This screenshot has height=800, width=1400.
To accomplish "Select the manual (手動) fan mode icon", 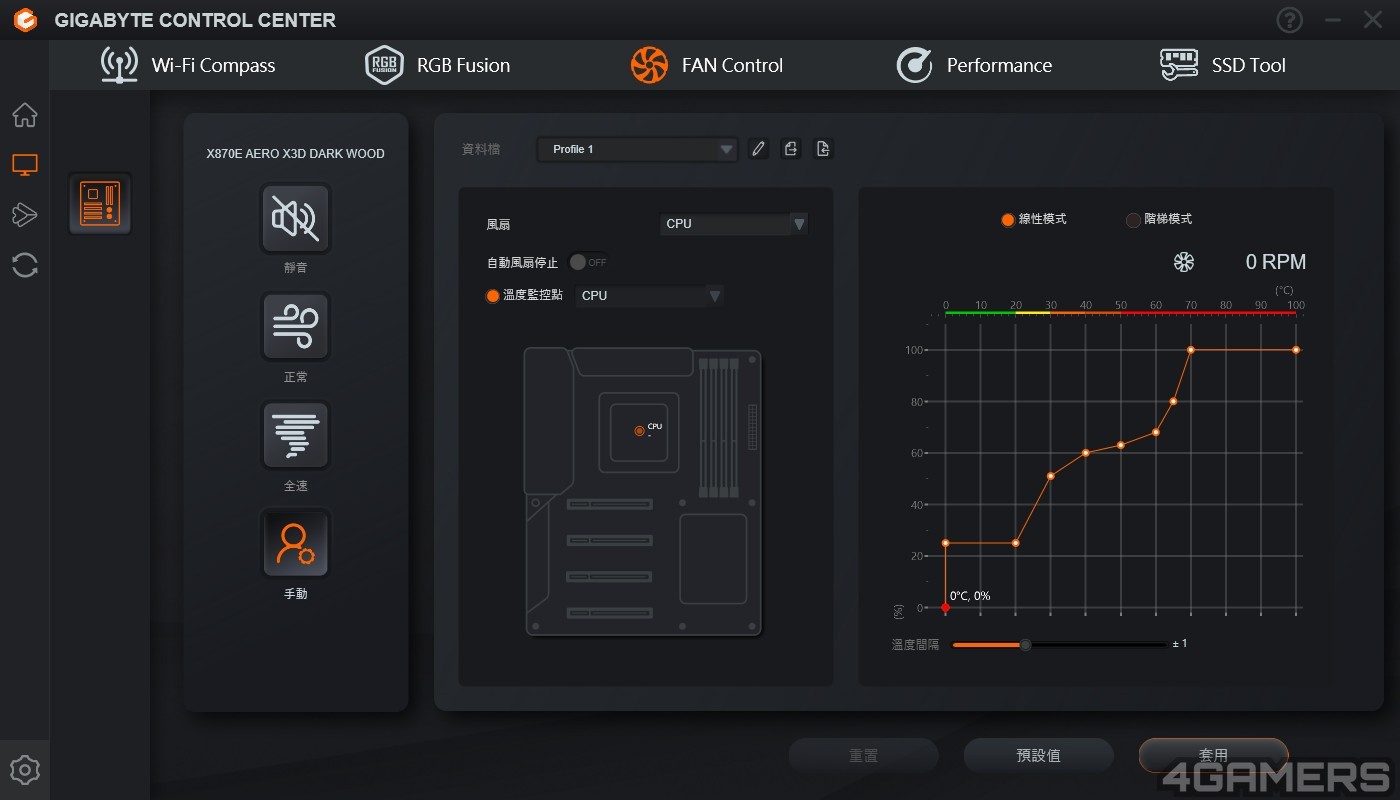I will click(295, 543).
